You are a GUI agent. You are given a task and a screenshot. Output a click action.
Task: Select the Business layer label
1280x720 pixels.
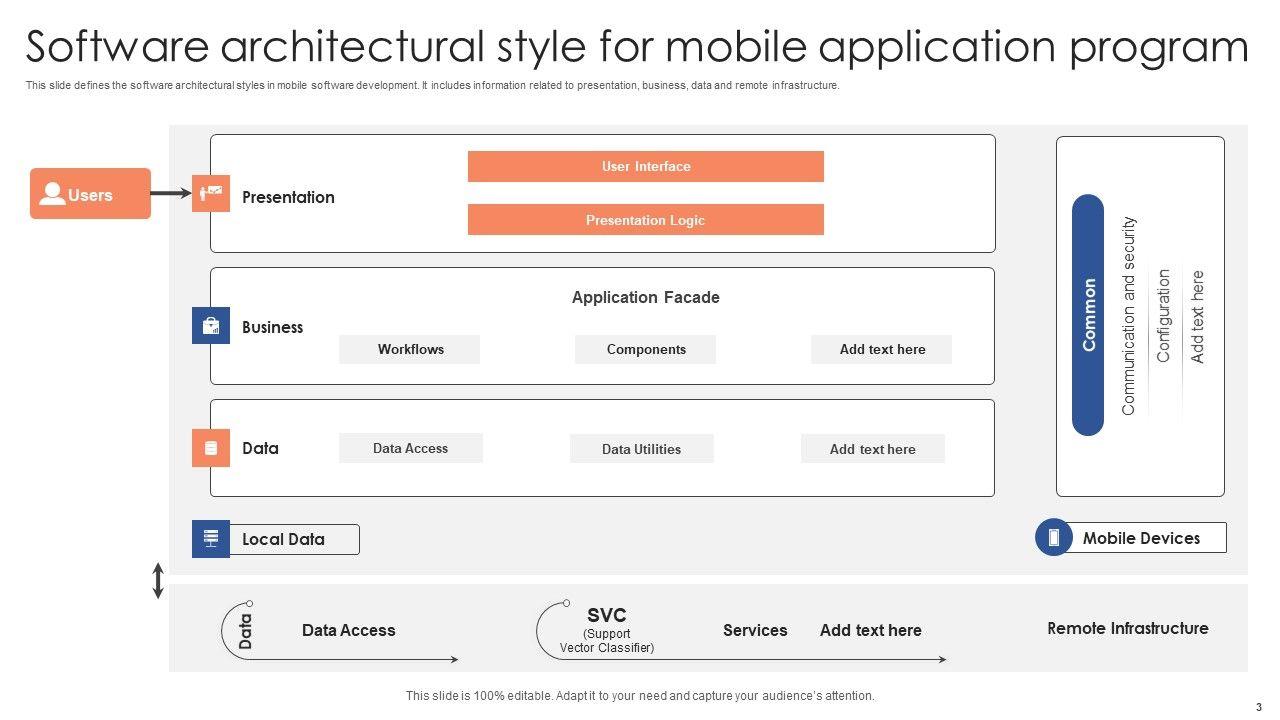point(272,327)
